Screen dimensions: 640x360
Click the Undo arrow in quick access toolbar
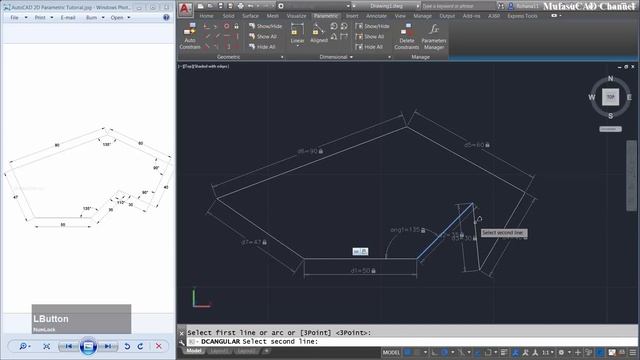[x=251, y=6]
